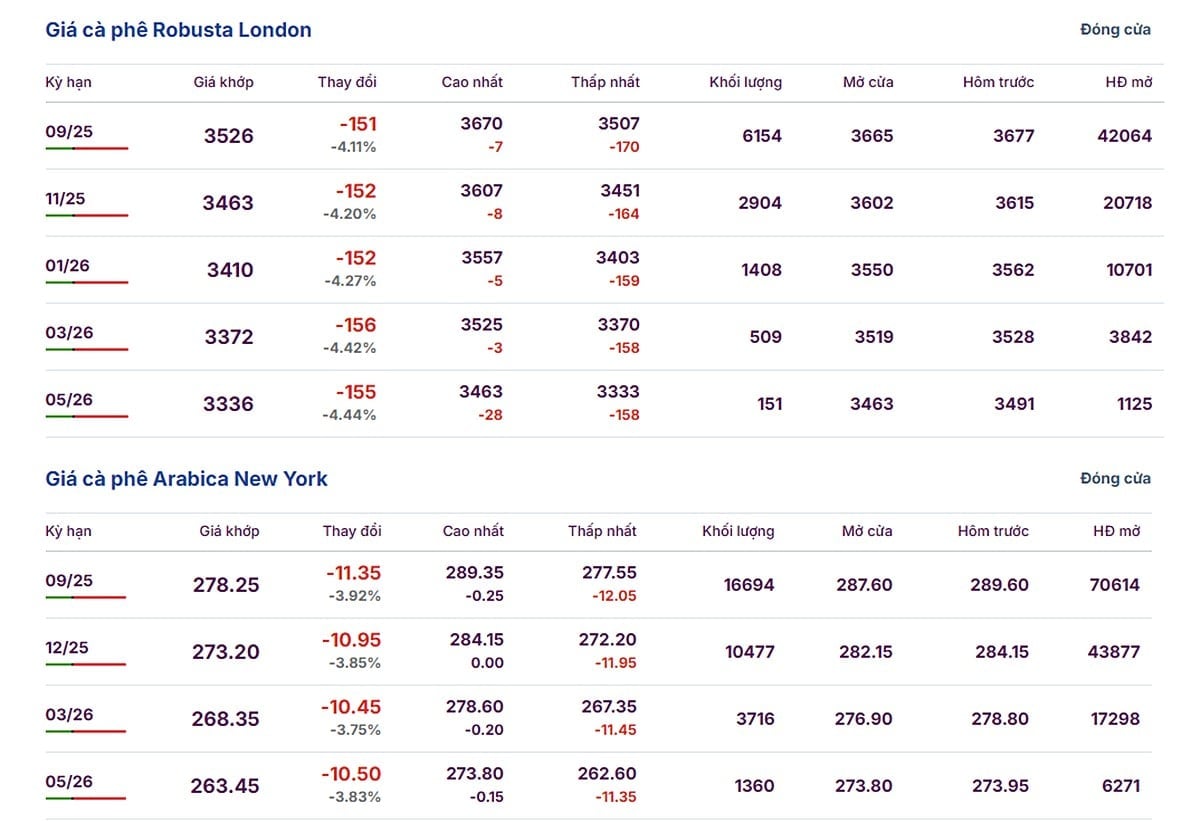Sort Robusta table by Thay đổi column
The height and width of the screenshot is (822, 1200).
(x=347, y=82)
